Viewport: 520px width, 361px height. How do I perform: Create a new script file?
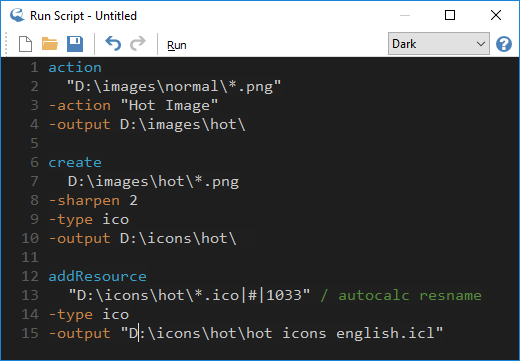click(x=25, y=44)
